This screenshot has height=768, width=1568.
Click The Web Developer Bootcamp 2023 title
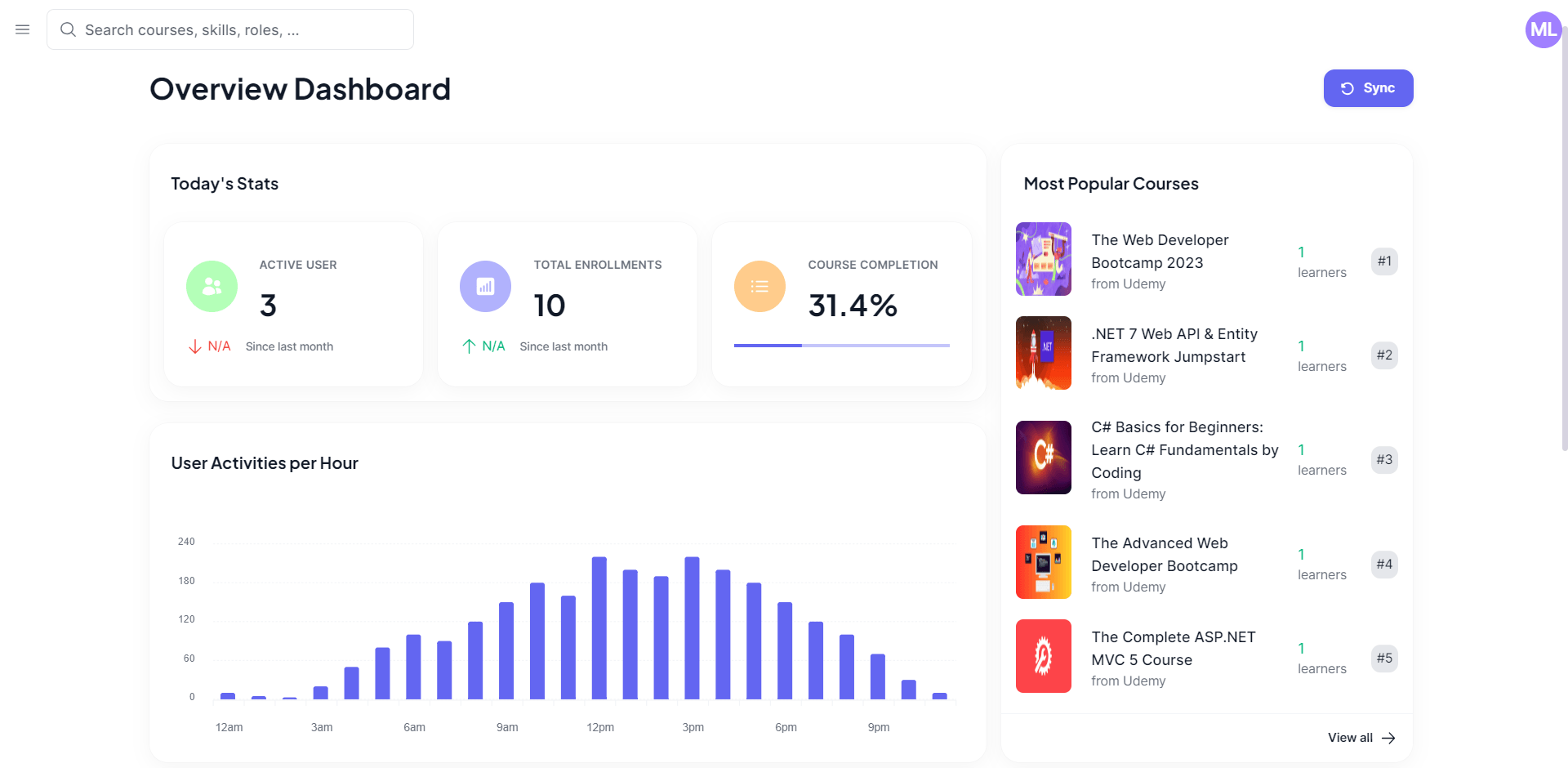(x=1160, y=251)
